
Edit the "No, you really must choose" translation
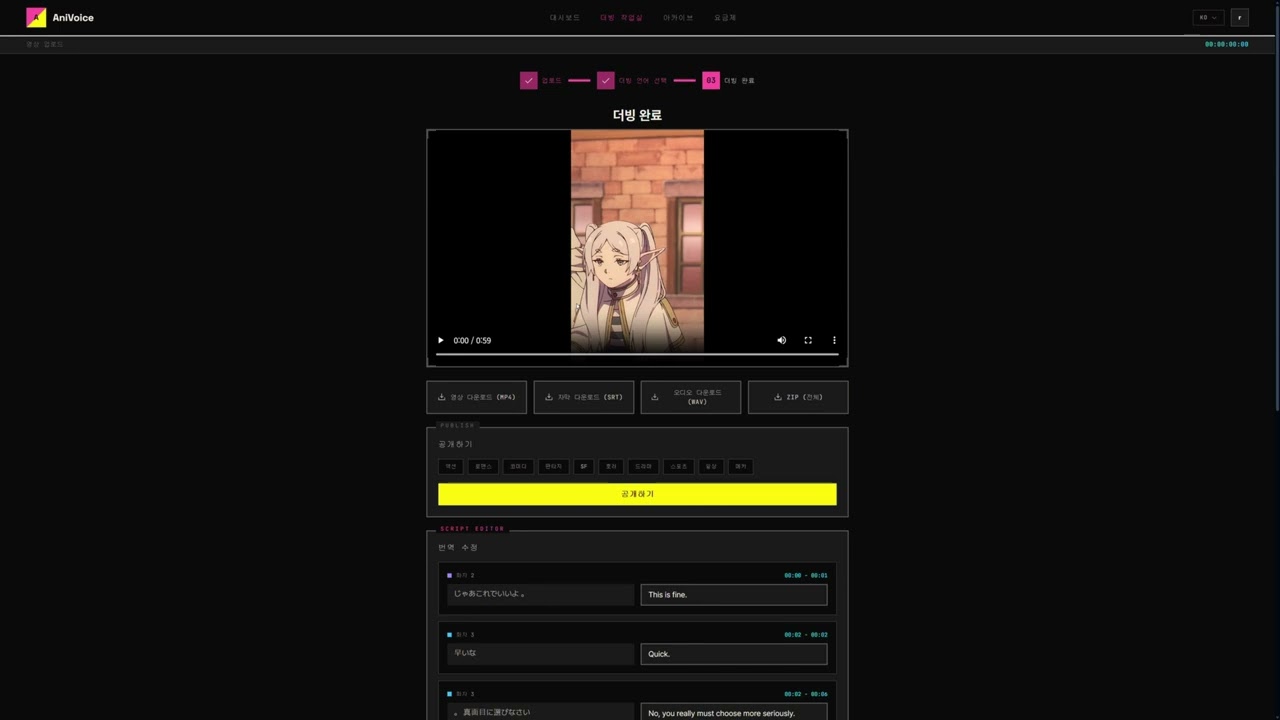734,712
